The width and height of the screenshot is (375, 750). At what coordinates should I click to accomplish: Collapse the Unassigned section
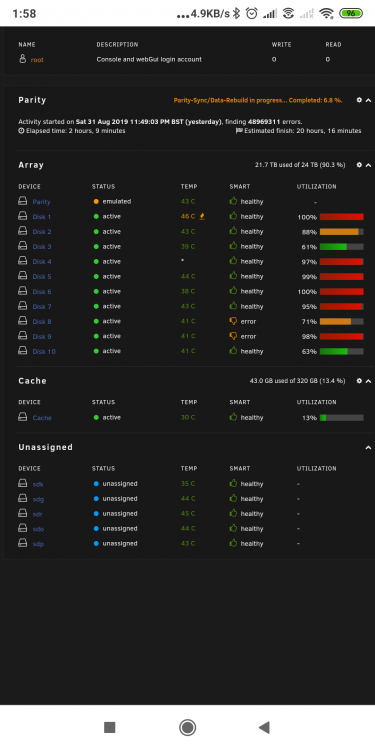368,448
